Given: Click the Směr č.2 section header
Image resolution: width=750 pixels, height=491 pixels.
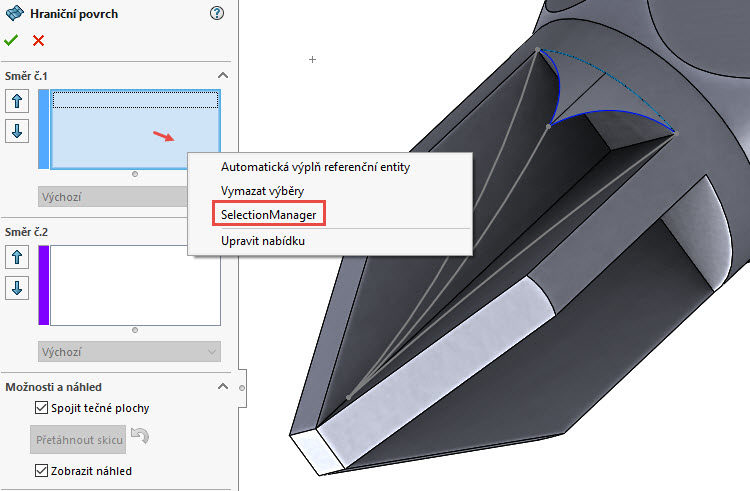Looking at the screenshot, I should pos(26,232).
